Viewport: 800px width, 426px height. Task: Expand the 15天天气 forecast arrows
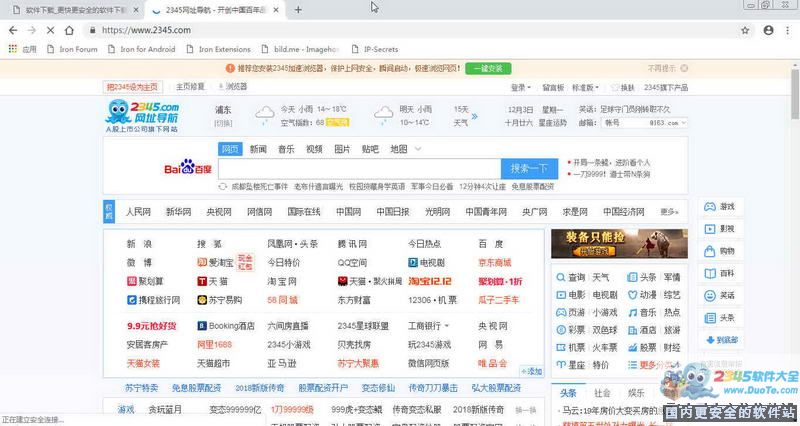coord(474,116)
